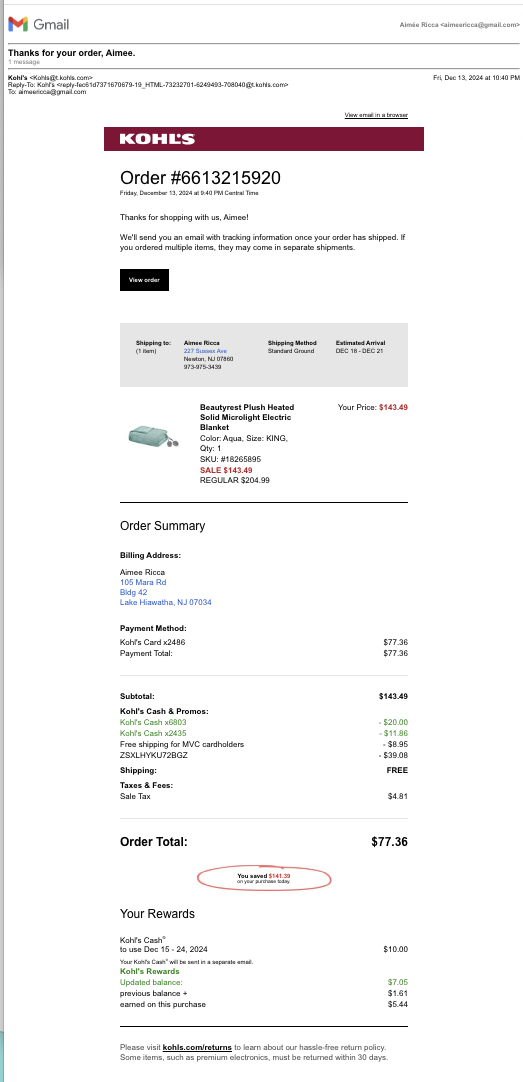Click the Gmail logo icon
Viewport: 523px width, 1082px height.
point(18,24)
